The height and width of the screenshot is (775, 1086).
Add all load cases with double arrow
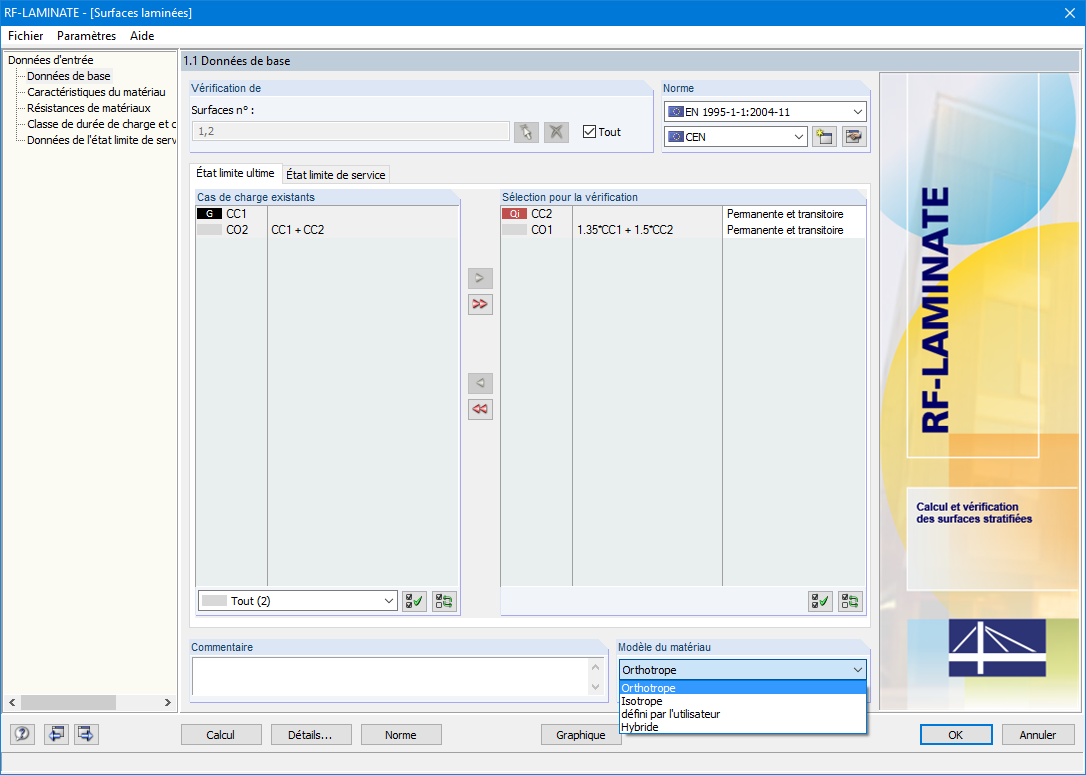coord(480,304)
